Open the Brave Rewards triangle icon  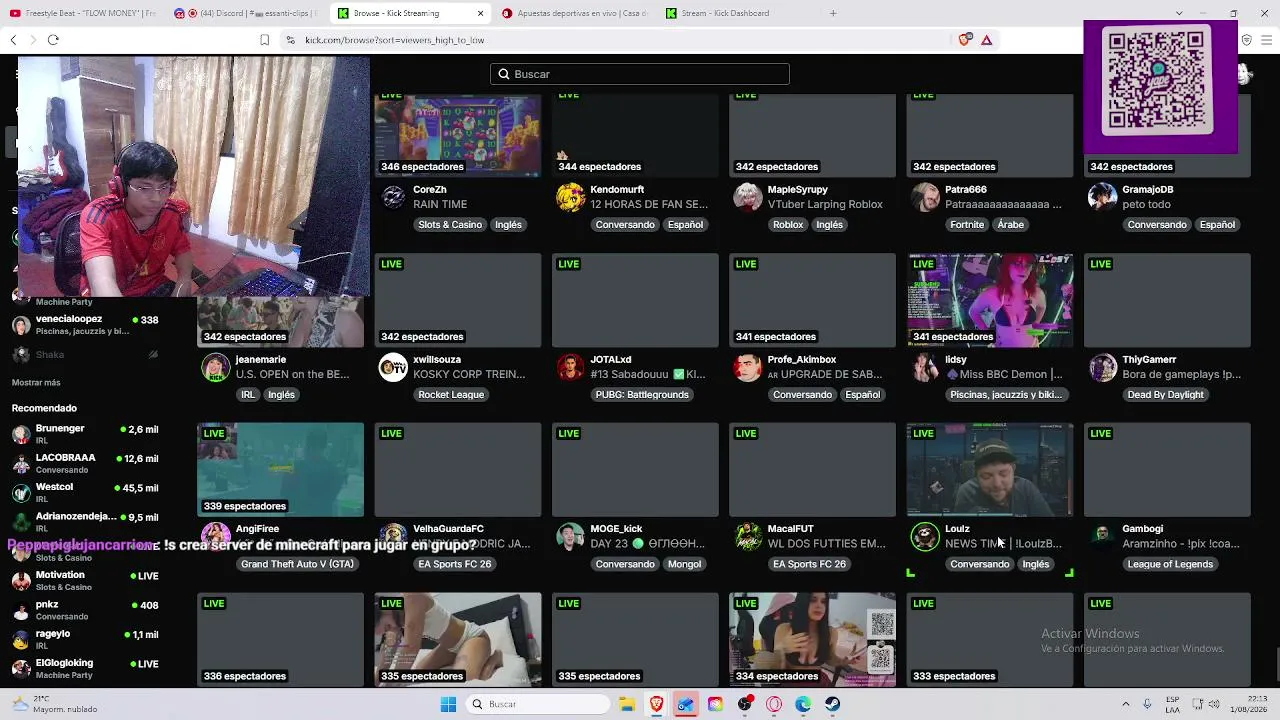pos(986,40)
